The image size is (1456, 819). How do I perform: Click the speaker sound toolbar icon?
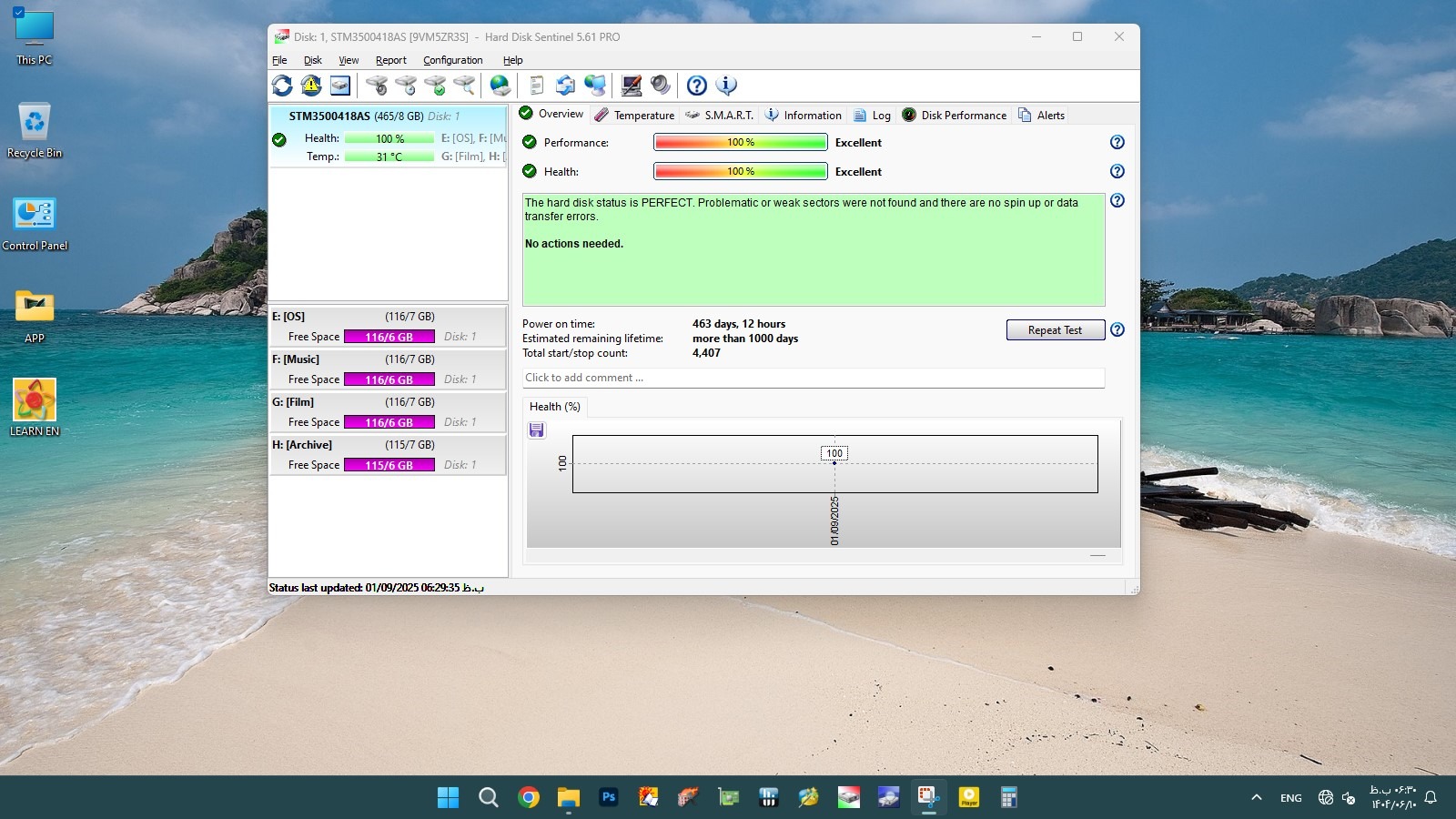click(660, 86)
